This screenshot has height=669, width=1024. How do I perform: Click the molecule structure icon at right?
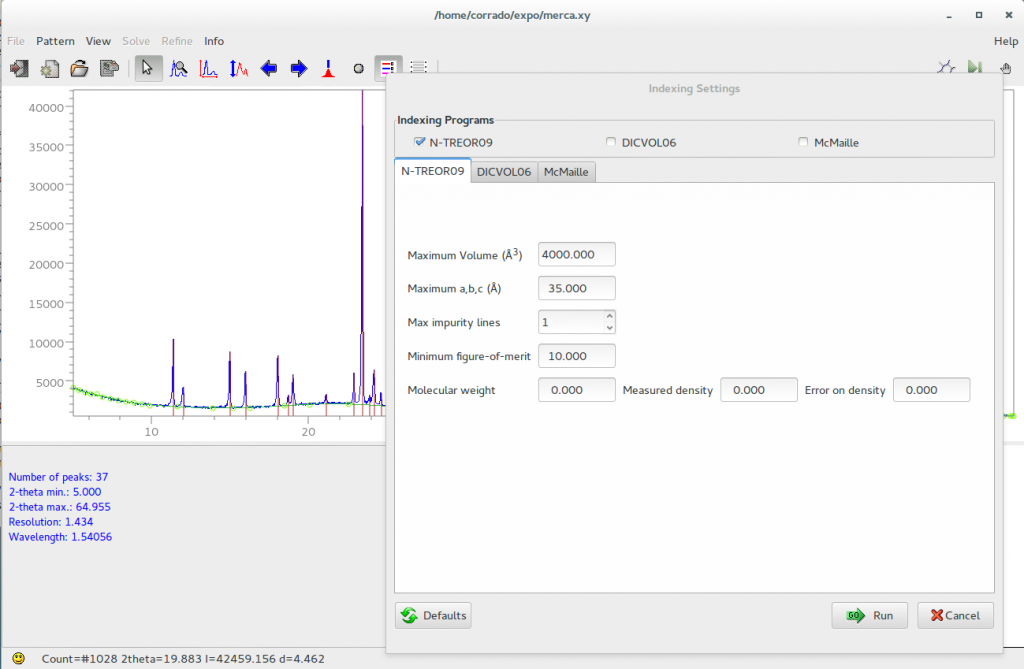pos(946,67)
